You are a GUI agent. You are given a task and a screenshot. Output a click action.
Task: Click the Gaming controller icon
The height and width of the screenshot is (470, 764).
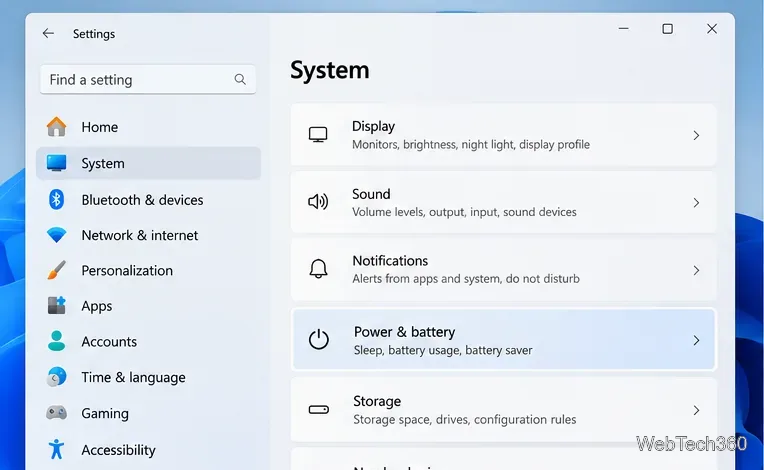coord(57,413)
